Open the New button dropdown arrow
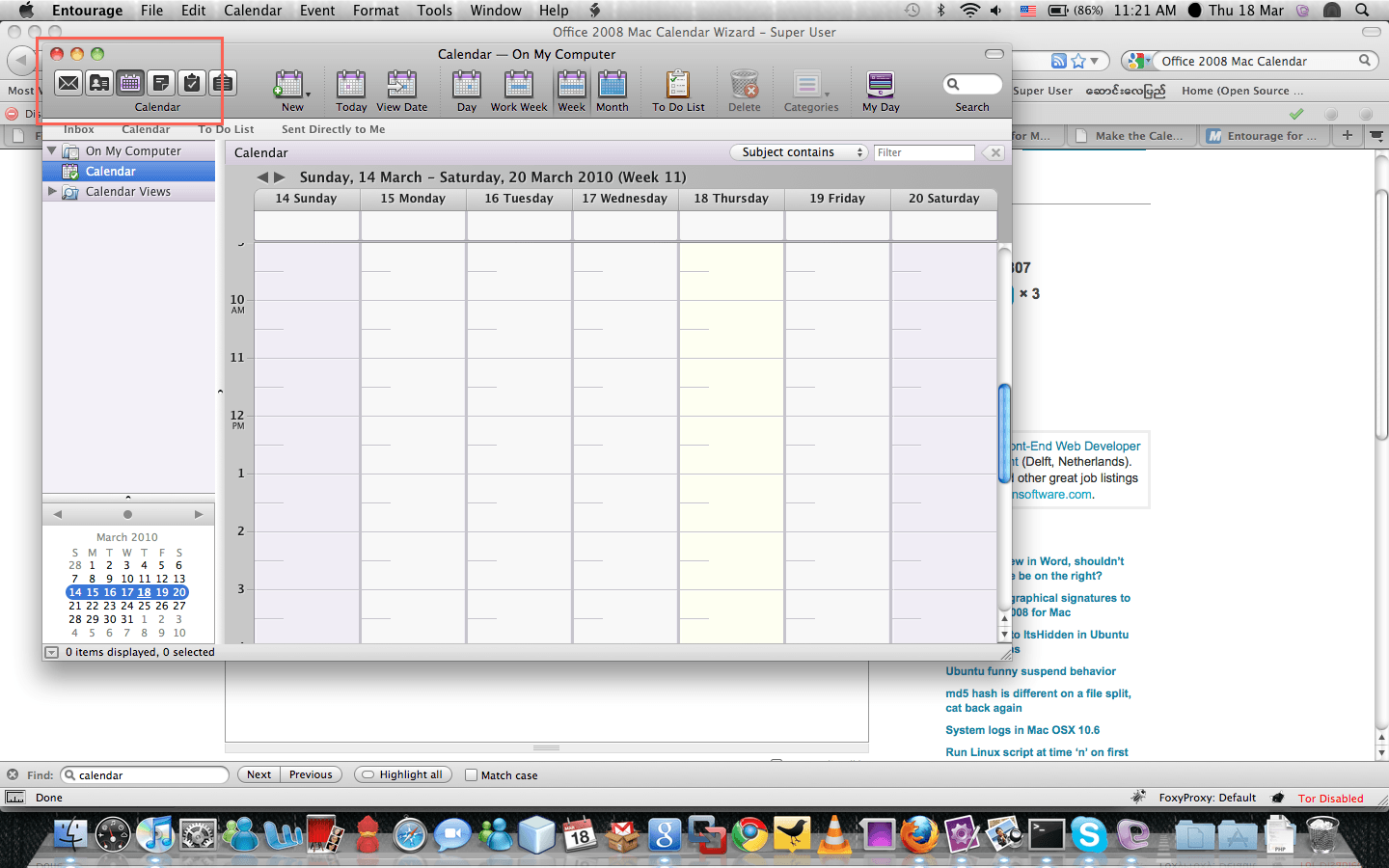 pyautogui.click(x=308, y=95)
